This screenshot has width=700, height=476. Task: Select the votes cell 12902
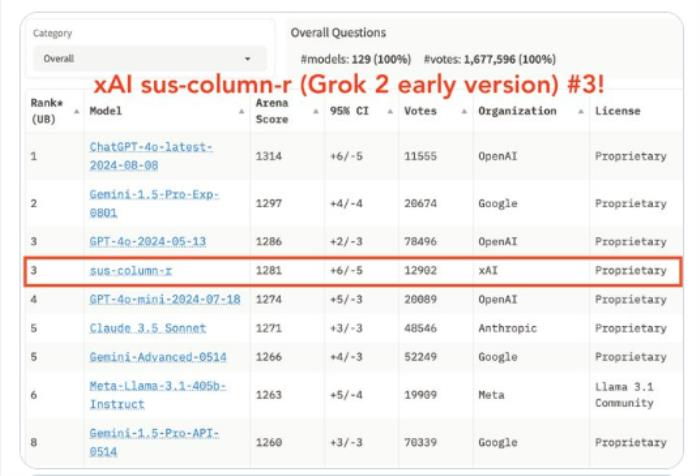(x=421, y=271)
